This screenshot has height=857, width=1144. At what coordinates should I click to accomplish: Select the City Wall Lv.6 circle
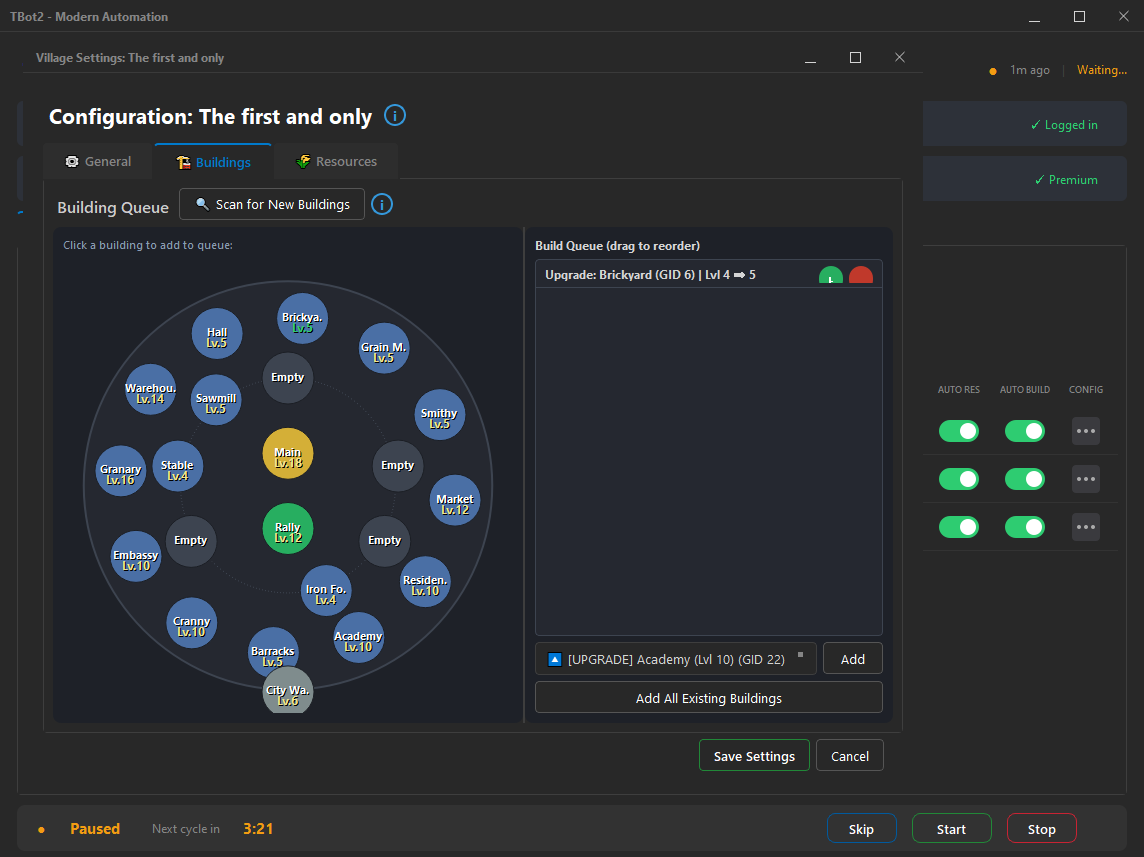[x=288, y=692]
